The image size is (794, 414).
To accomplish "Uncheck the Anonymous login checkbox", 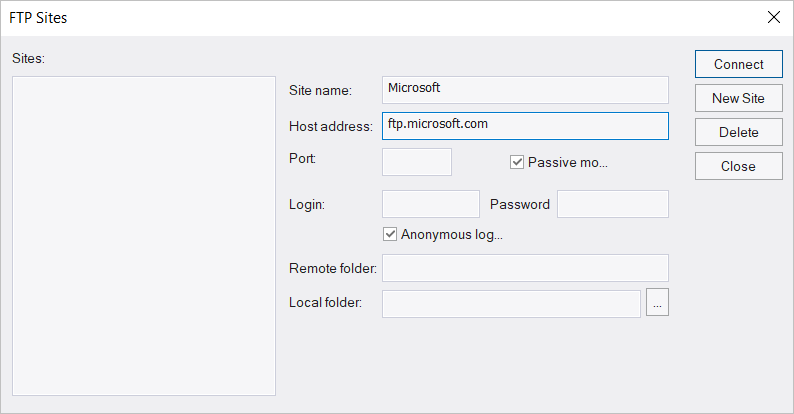I will pyautogui.click(x=390, y=234).
